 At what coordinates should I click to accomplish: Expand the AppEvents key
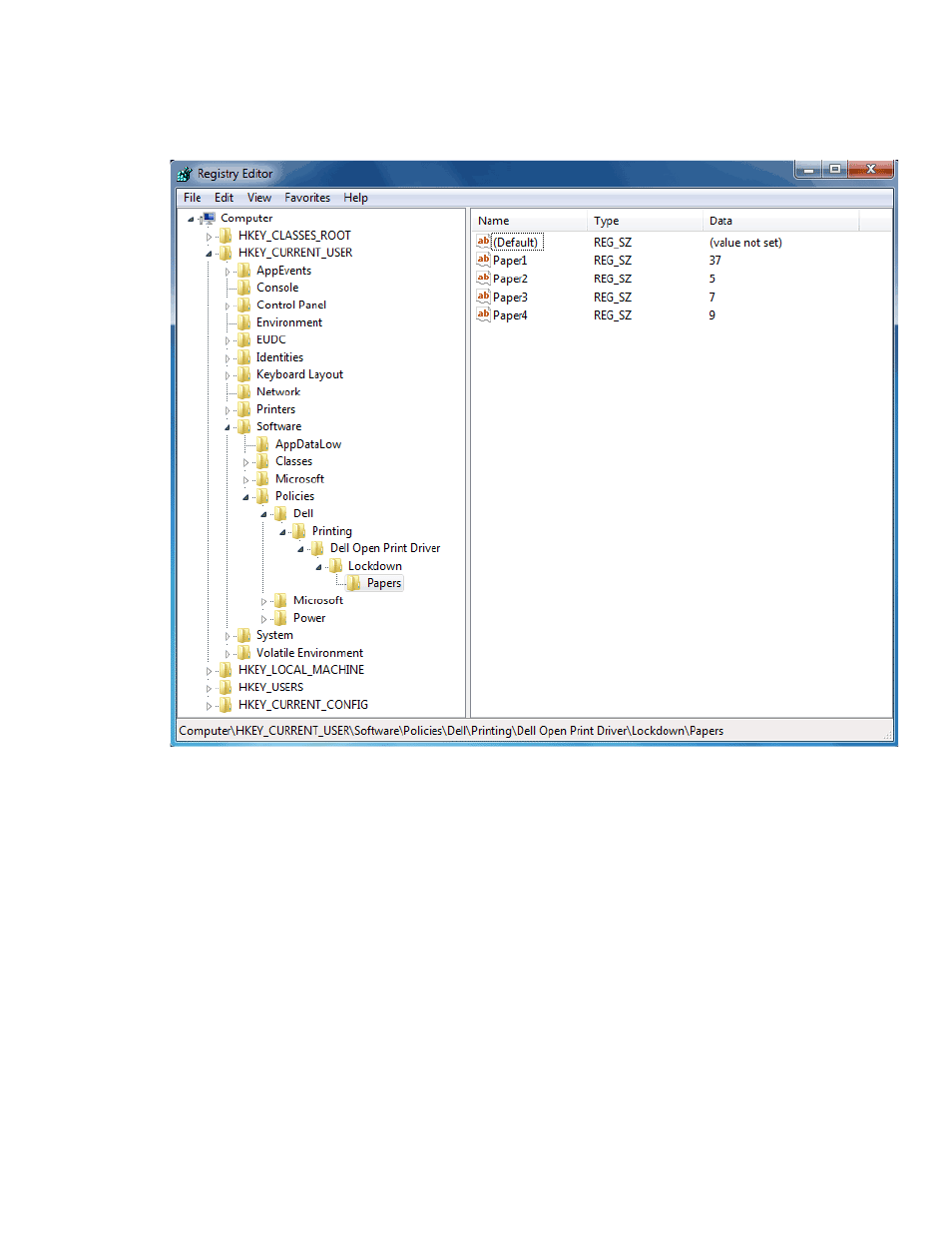point(228,272)
